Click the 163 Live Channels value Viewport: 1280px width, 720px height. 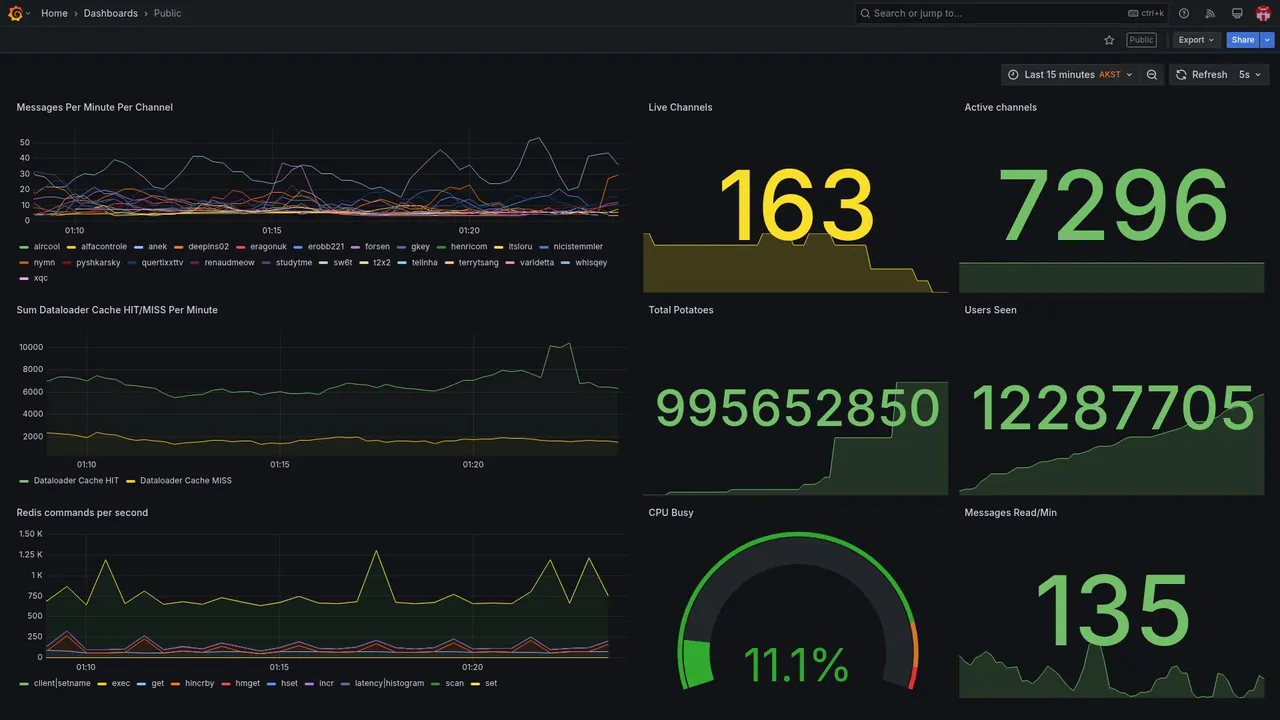point(797,207)
